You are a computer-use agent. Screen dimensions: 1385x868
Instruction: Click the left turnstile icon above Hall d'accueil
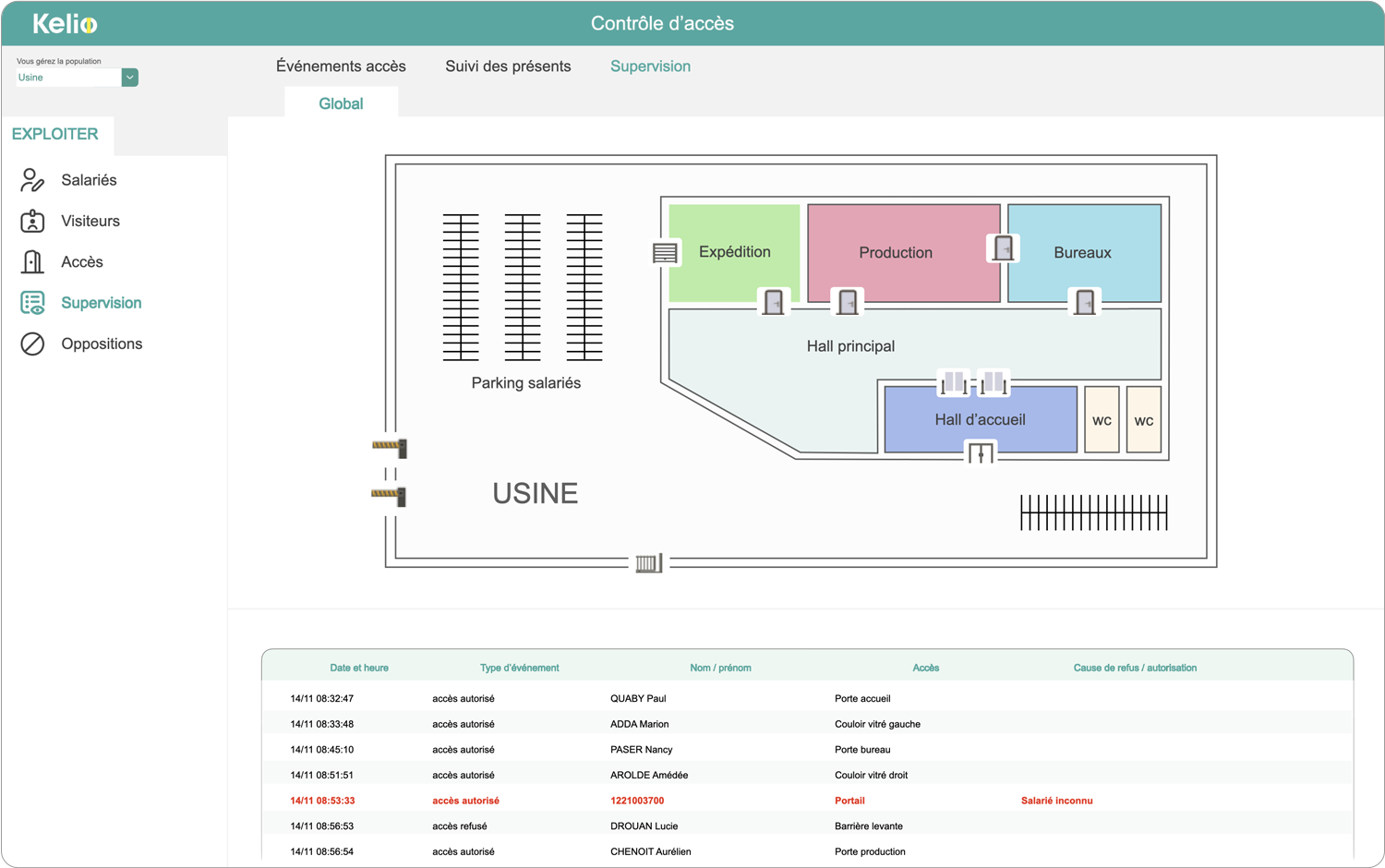point(954,381)
